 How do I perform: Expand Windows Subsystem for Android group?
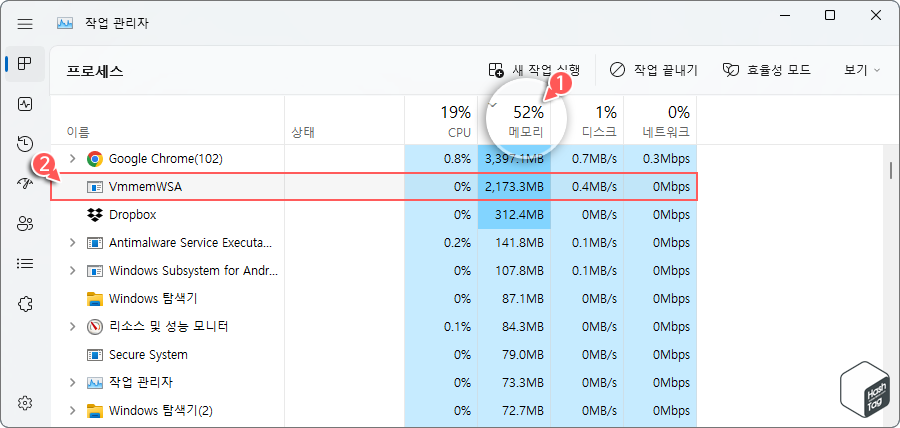[72, 271]
